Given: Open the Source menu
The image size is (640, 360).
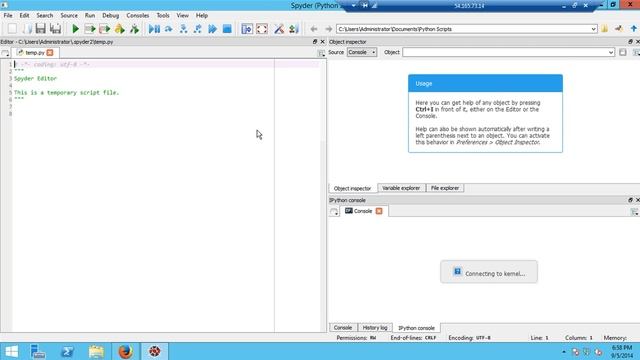Looking at the screenshot, I should [x=69, y=15].
